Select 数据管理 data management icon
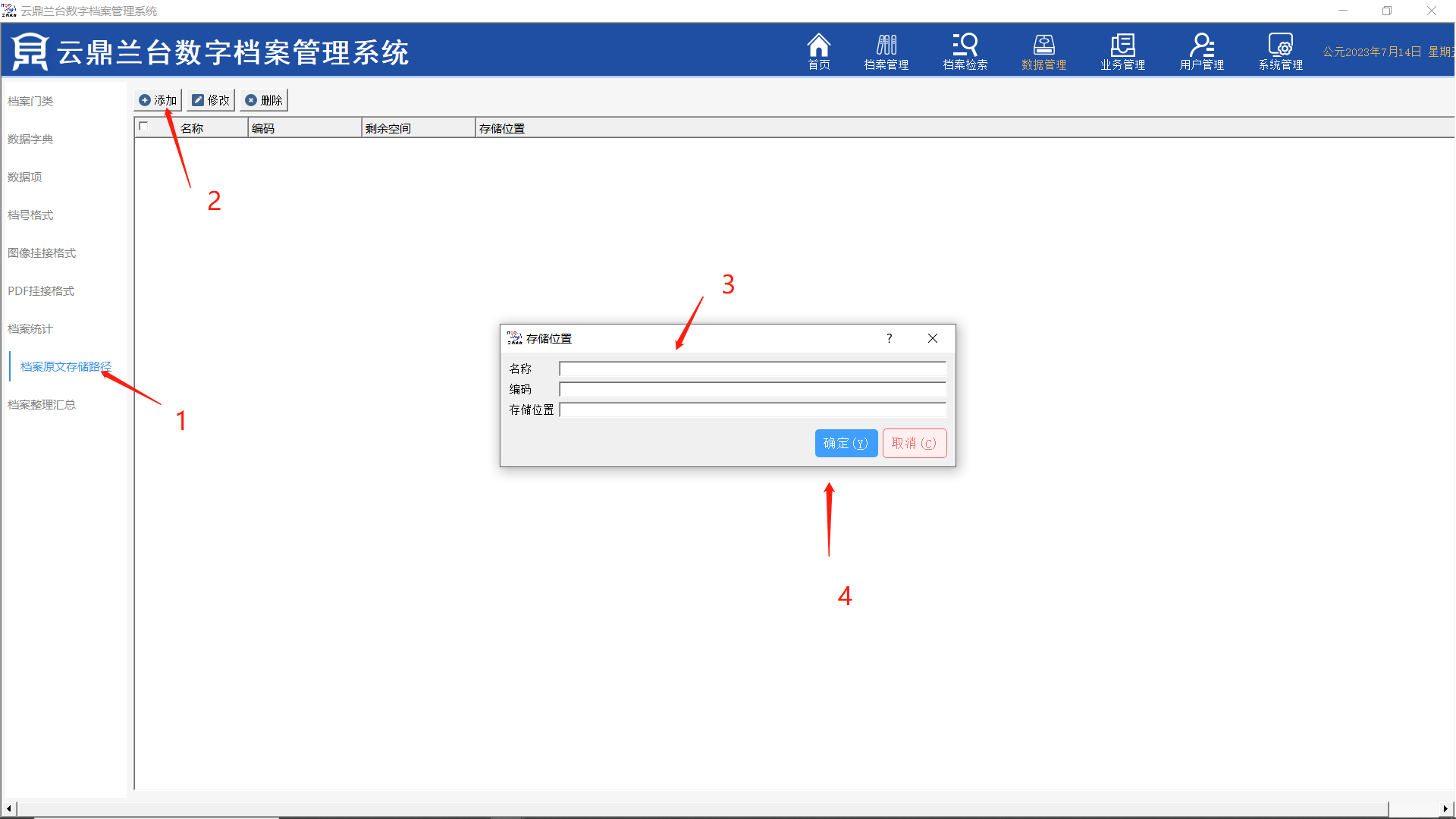The image size is (1456, 819). 1043,51
